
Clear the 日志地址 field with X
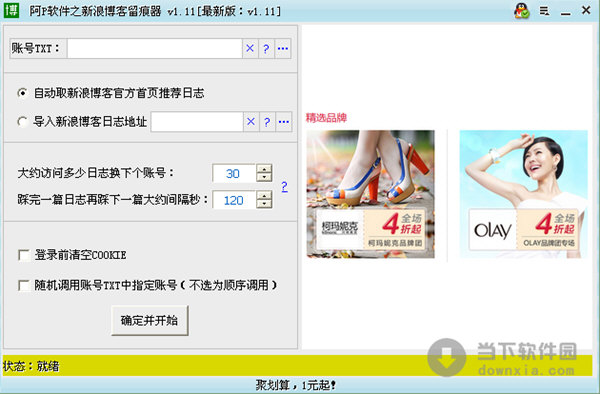pyautogui.click(x=251, y=122)
